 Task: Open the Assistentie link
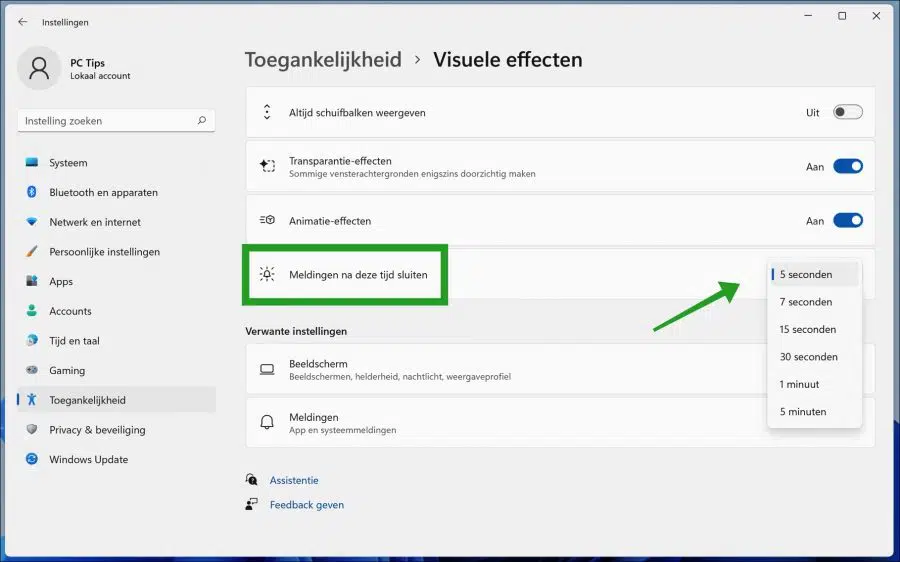[294, 480]
